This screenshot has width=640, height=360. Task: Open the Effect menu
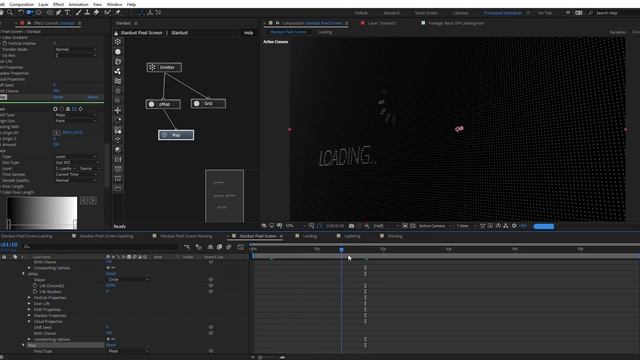[58, 4]
